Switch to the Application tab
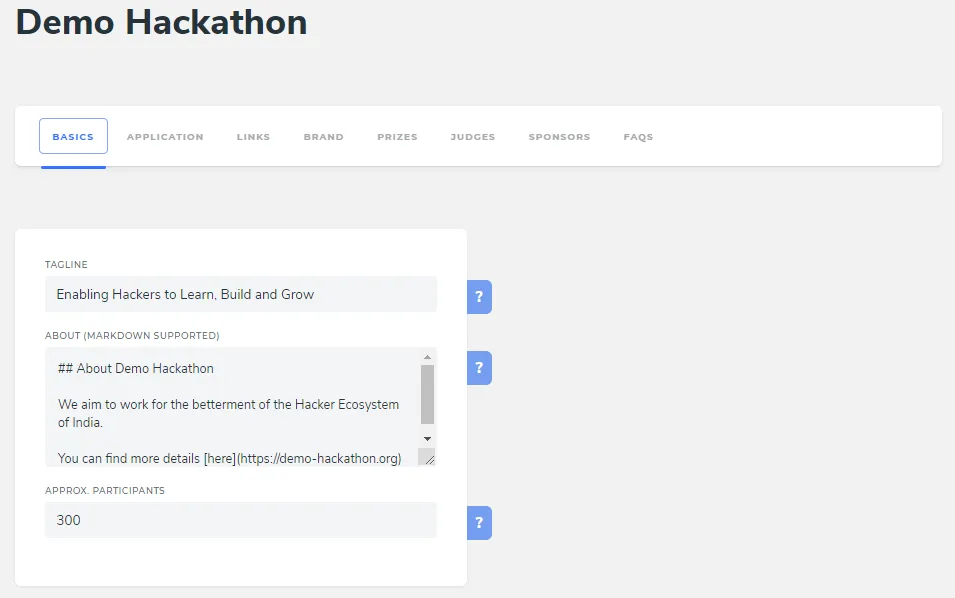Screen dimensions: 955x598 pos(165,137)
